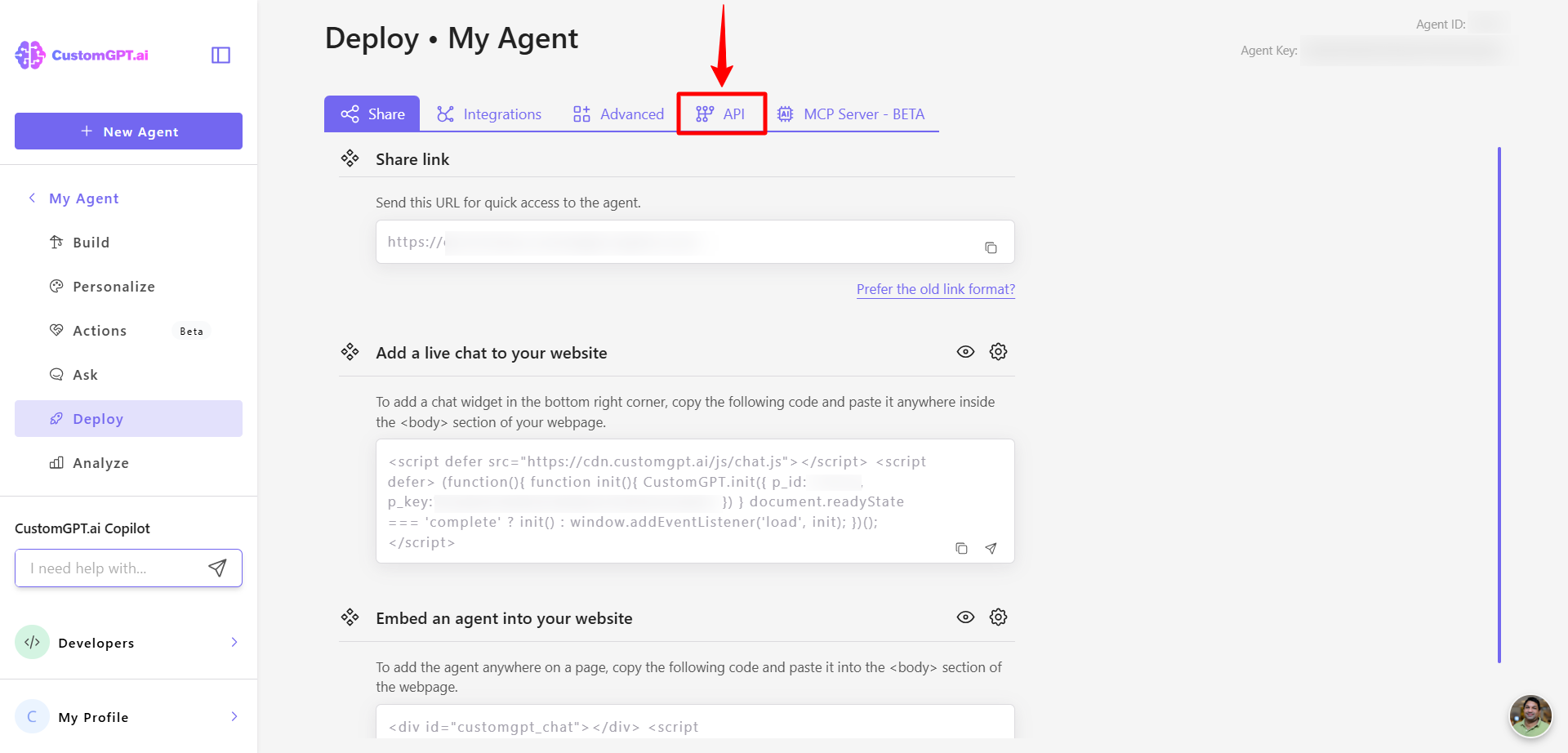
Task: Open Prefer the old link format link
Action: coord(936,289)
